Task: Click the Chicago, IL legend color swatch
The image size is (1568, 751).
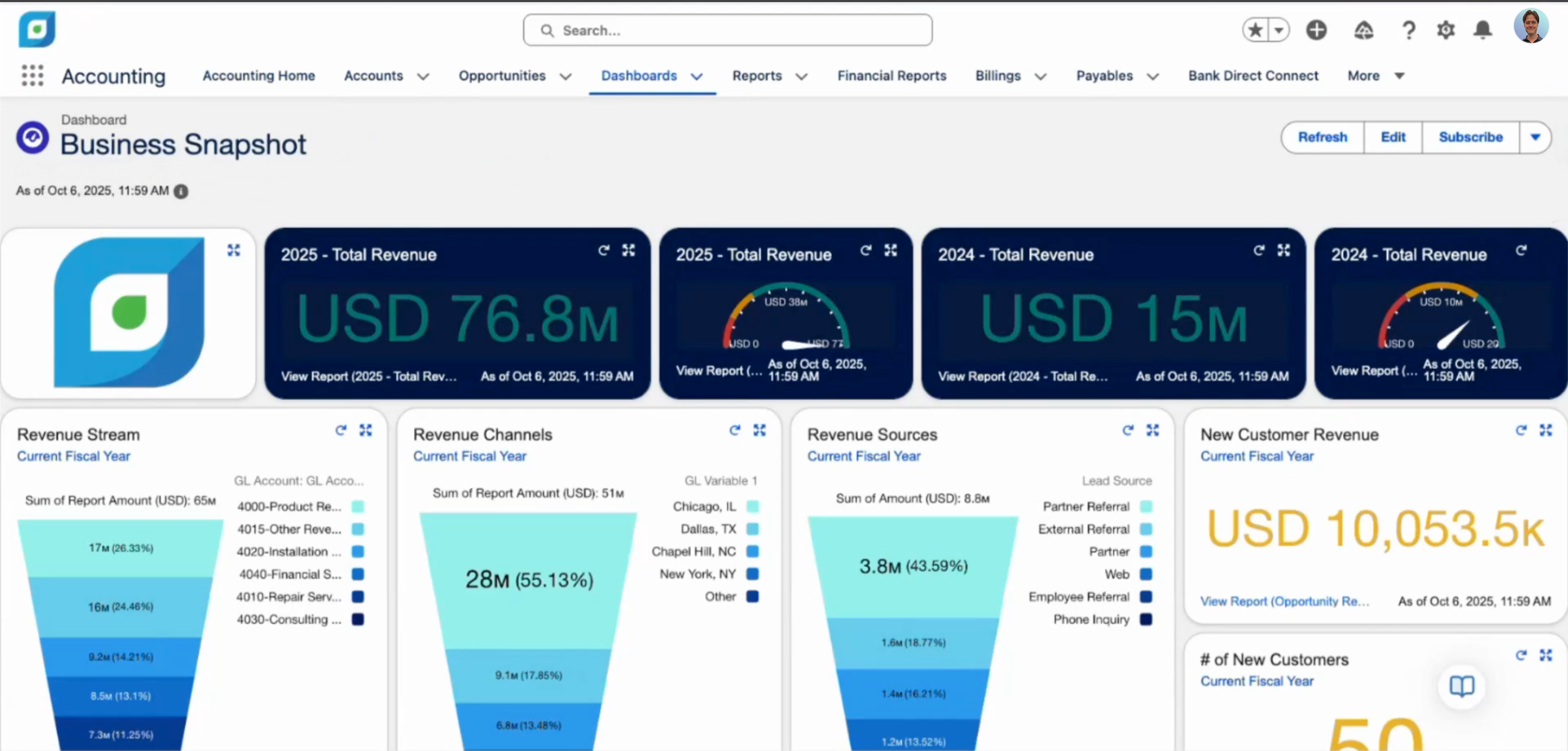Action: pyautogui.click(x=752, y=506)
